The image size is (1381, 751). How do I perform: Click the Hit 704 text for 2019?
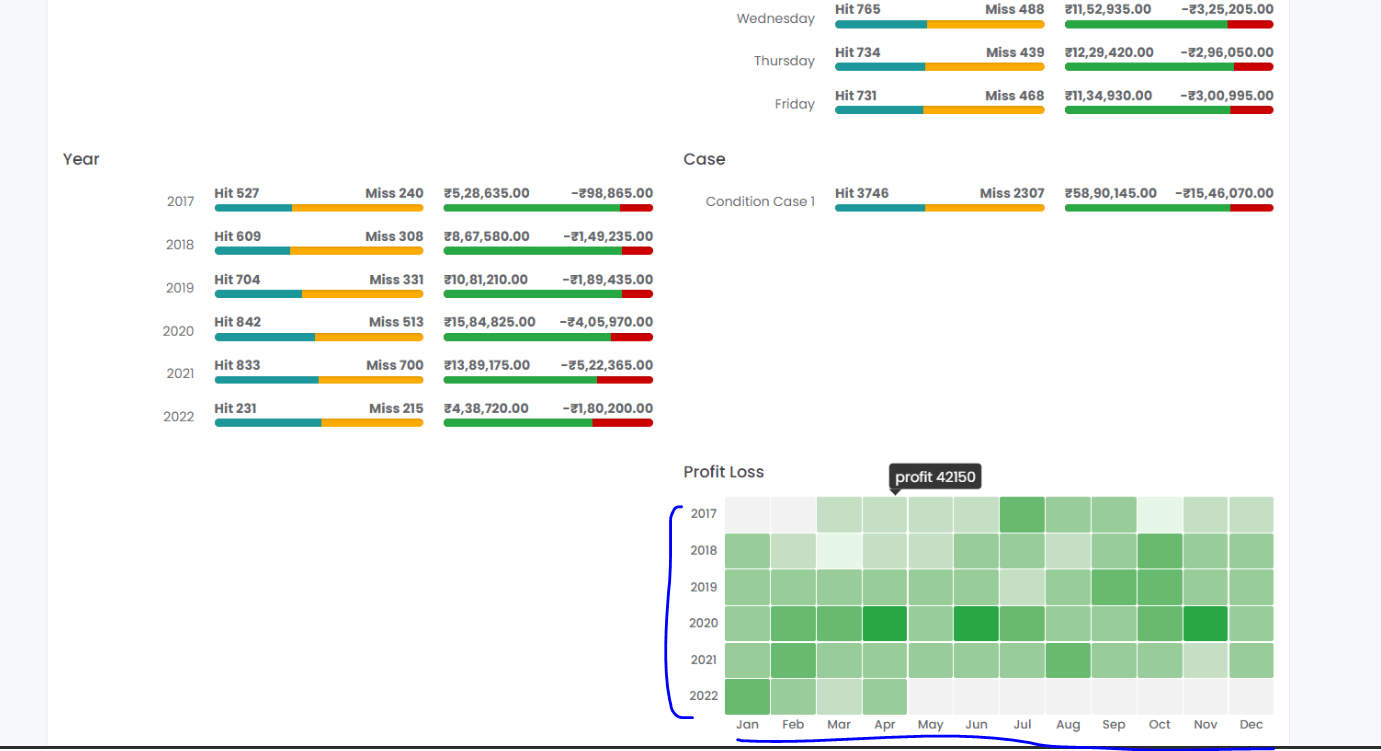click(237, 279)
